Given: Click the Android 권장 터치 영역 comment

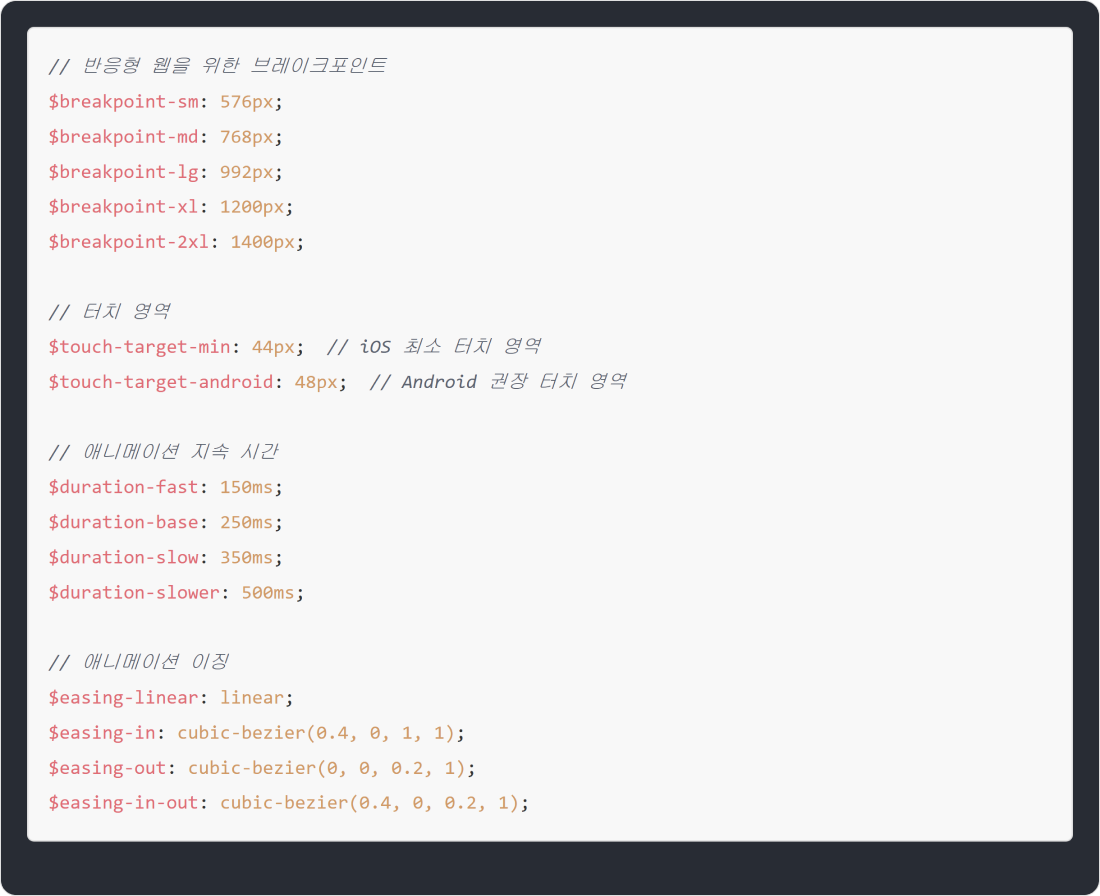Looking at the screenshot, I should pos(497,382).
